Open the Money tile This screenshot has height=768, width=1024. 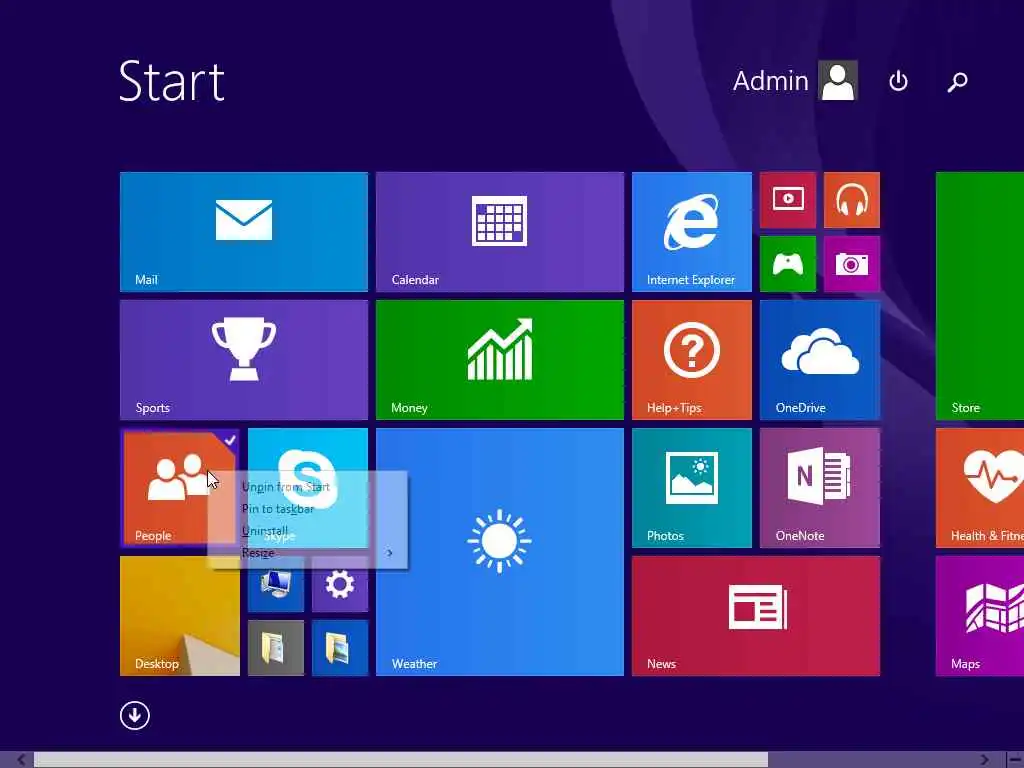[x=500, y=360]
